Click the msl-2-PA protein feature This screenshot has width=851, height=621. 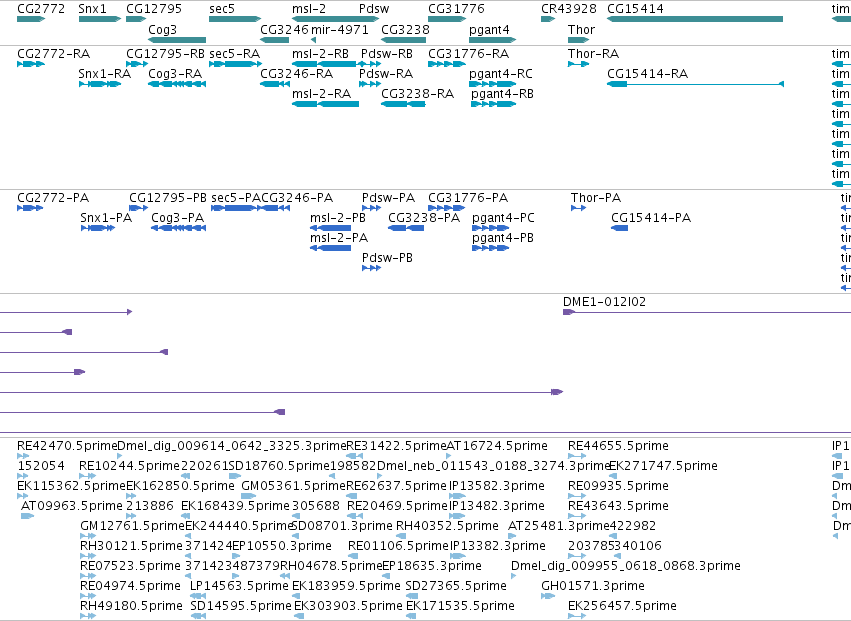(331, 248)
